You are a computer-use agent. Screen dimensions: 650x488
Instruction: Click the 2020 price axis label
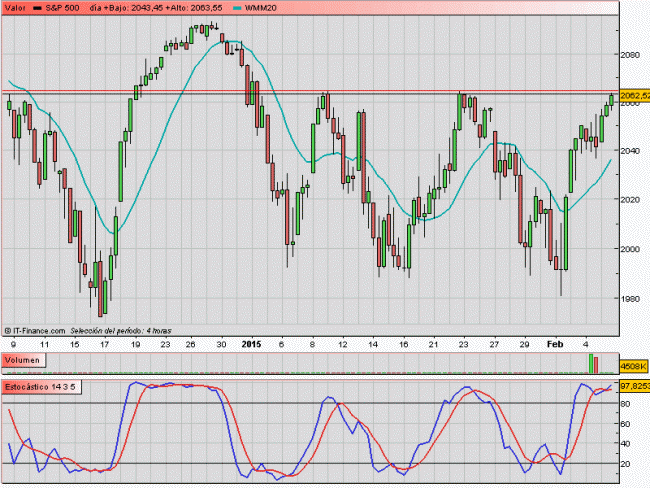630,199
